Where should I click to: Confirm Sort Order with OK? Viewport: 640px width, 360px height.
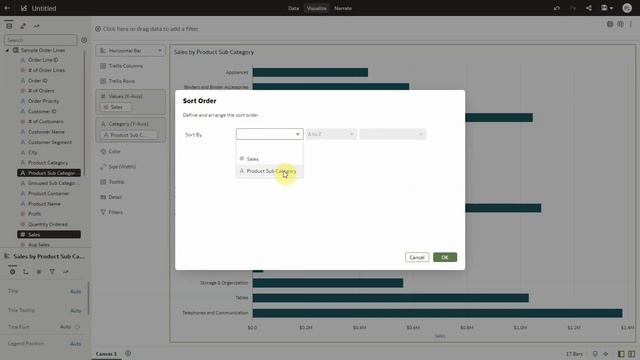(x=445, y=258)
